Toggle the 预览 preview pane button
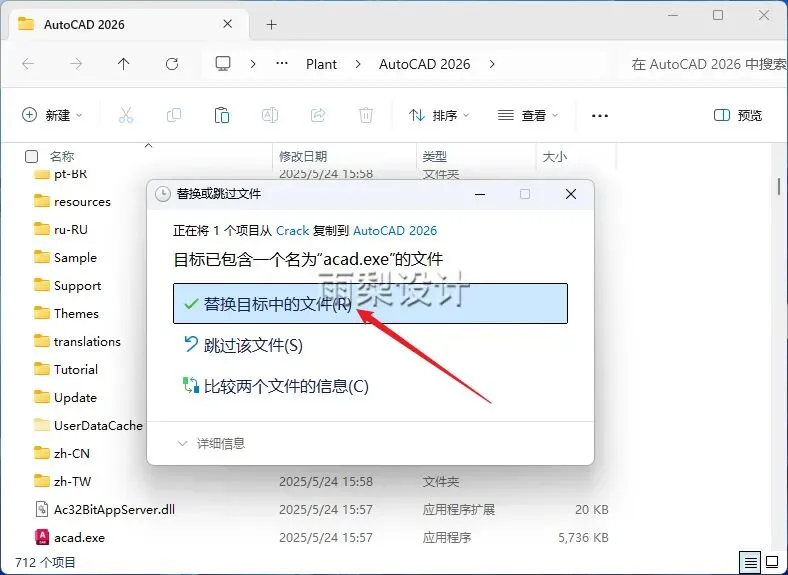This screenshot has width=788, height=575. click(x=738, y=115)
